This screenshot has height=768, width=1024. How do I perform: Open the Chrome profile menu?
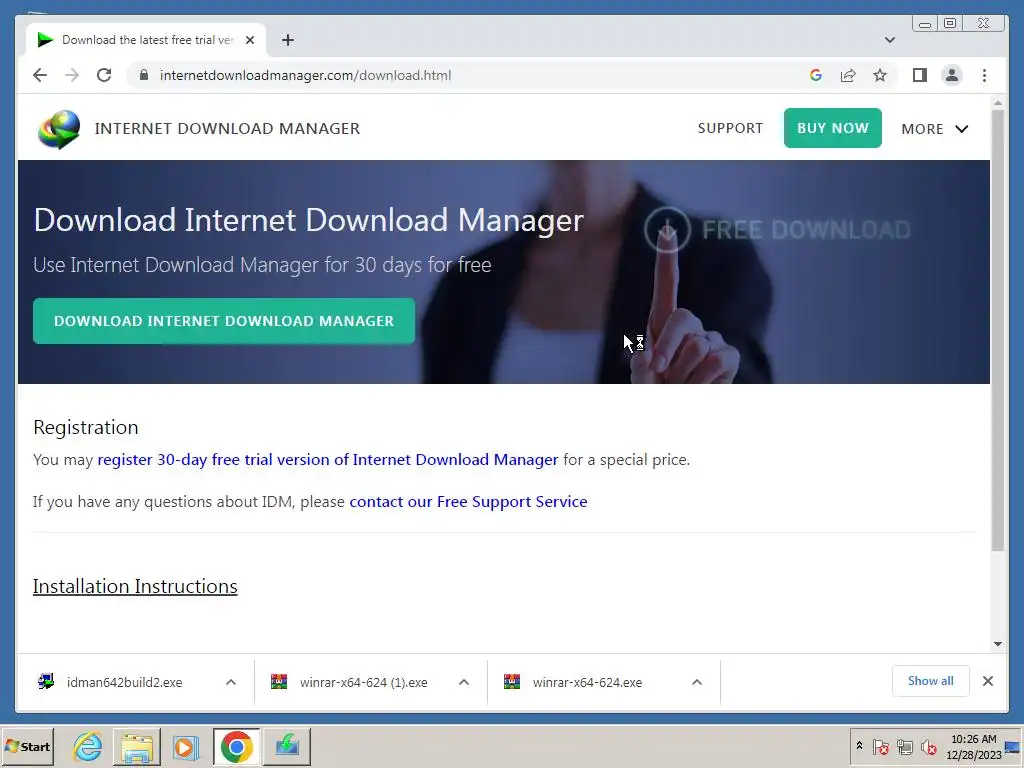952,75
